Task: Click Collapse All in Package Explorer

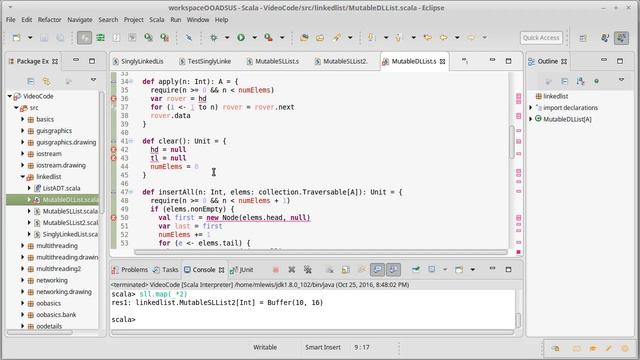Action: 30,81
